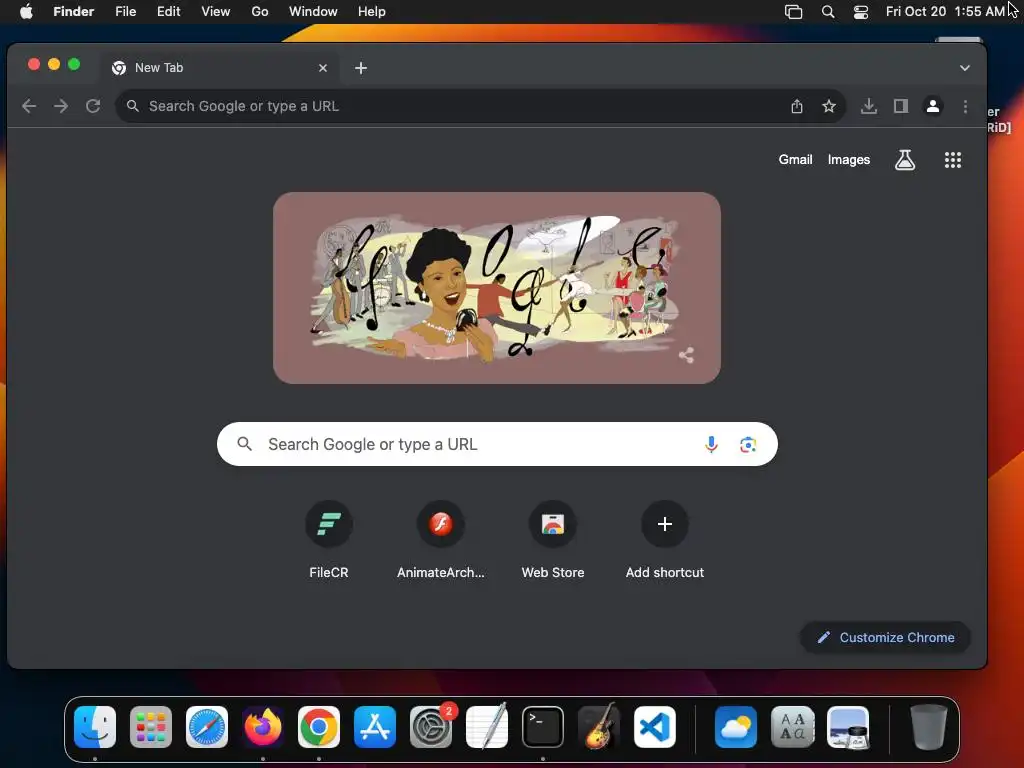Open Weather app from the Dock

[x=736, y=727]
